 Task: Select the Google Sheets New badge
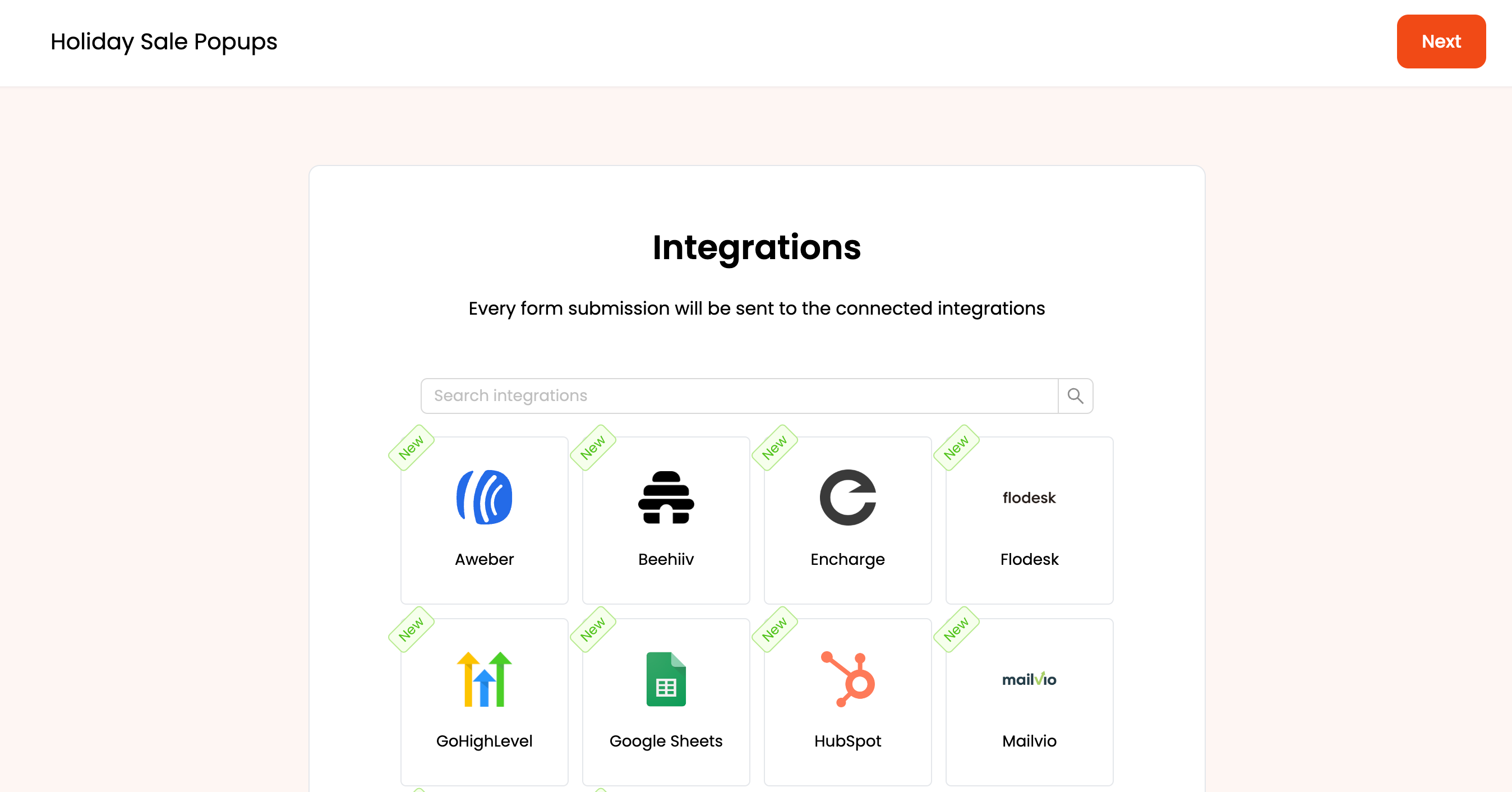(x=592, y=629)
